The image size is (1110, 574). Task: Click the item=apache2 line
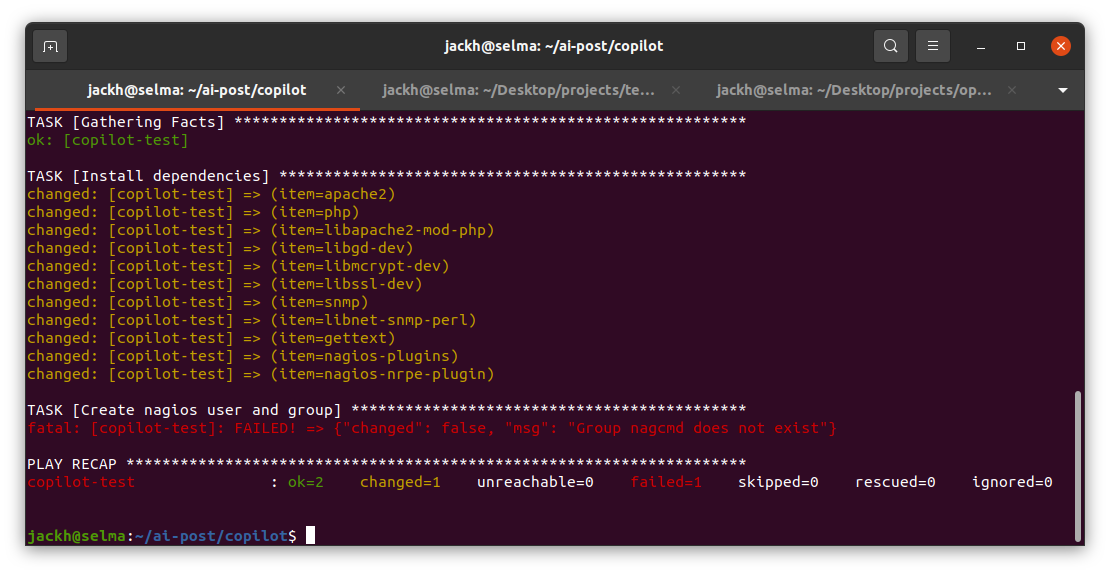[211, 194]
